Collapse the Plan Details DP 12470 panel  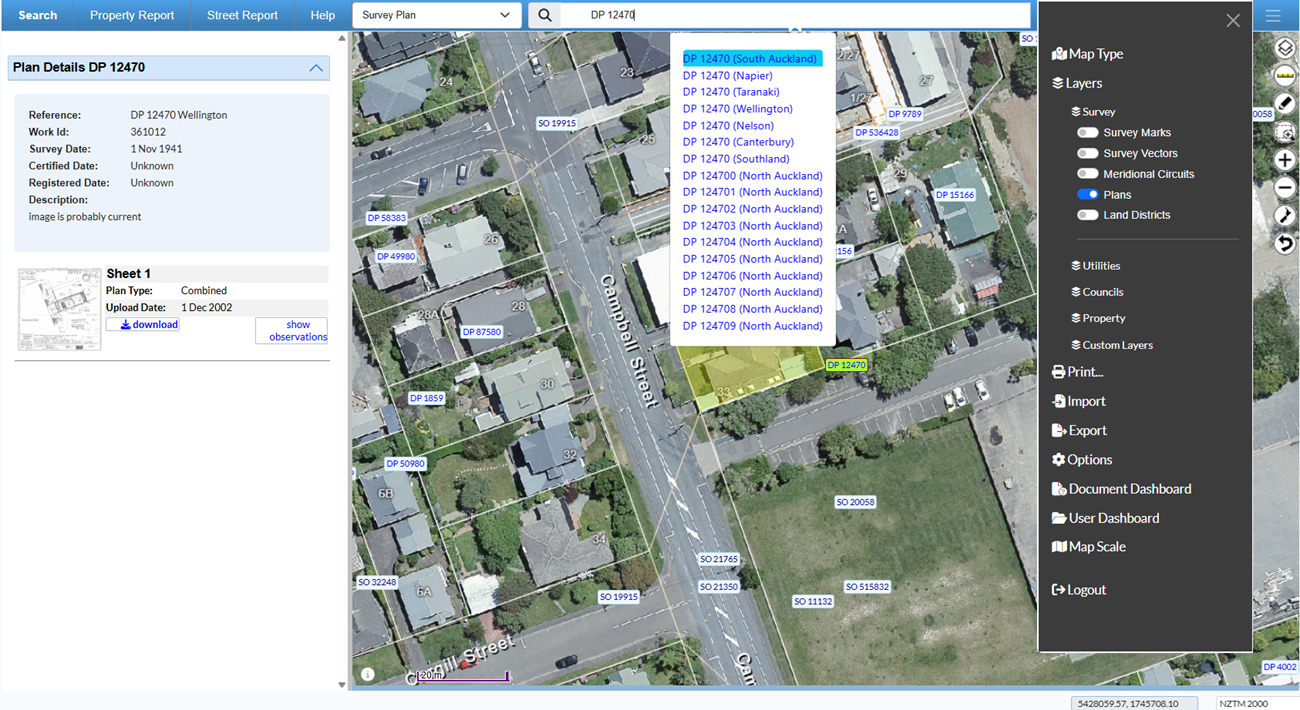click(316, 68)
